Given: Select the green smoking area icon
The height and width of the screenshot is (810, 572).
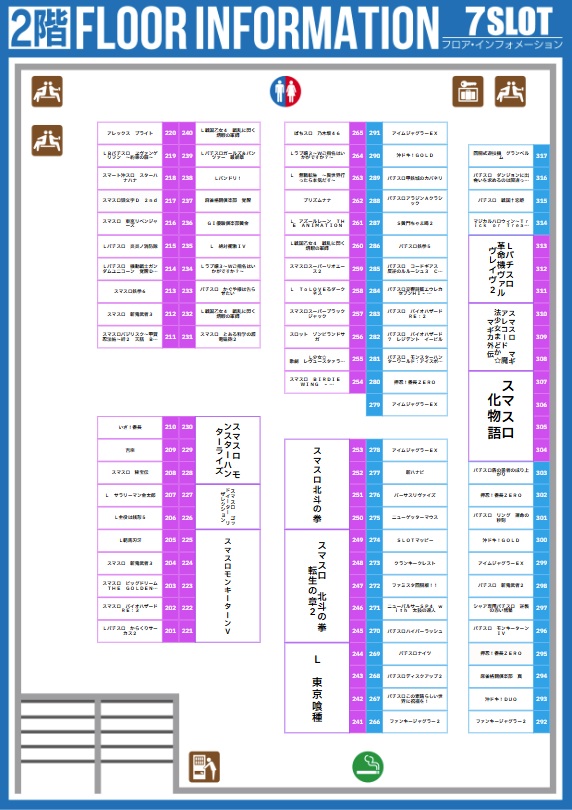Looking at the screenshot, I should click(367, 767).
